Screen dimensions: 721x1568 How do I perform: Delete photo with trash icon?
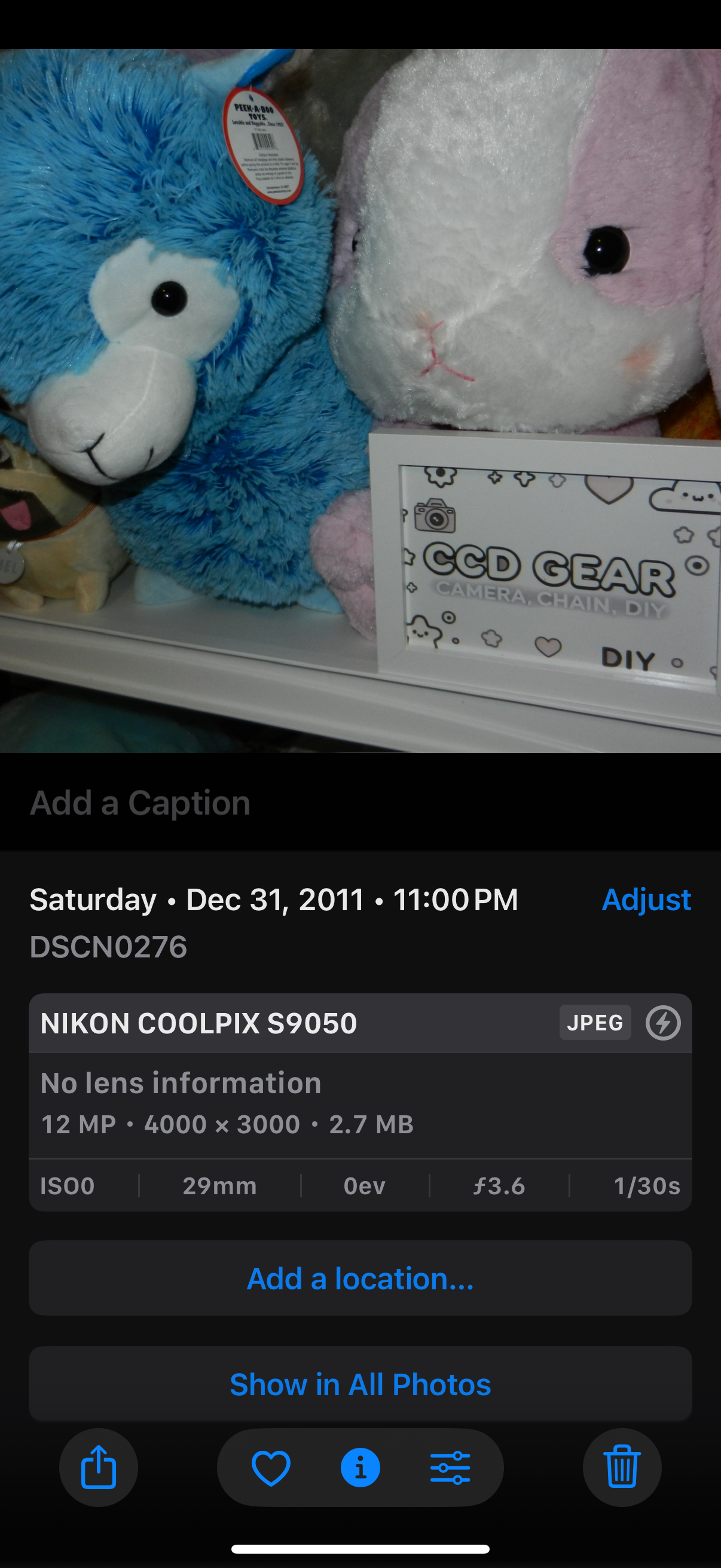622,1467
